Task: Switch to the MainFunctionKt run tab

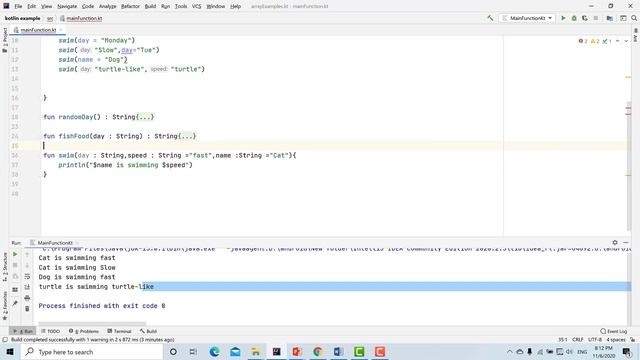Action: (x=54, y=243)
